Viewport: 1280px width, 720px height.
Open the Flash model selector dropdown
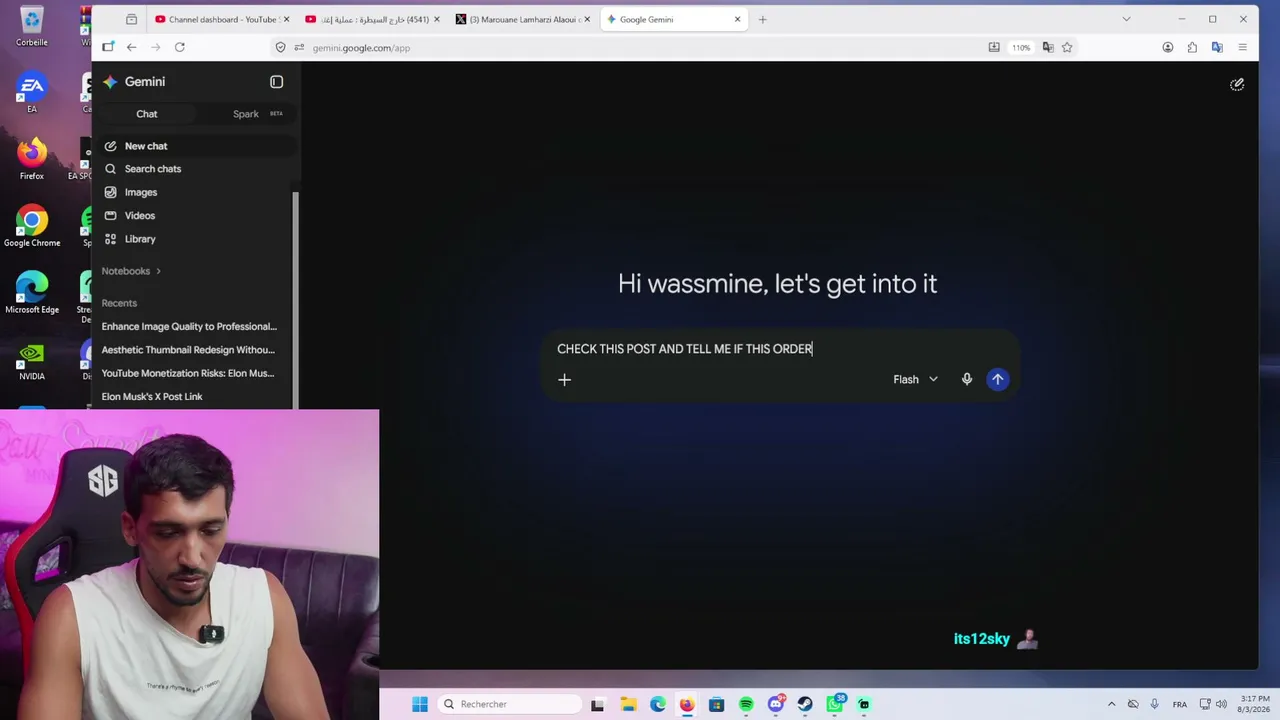tap(915, 380)
